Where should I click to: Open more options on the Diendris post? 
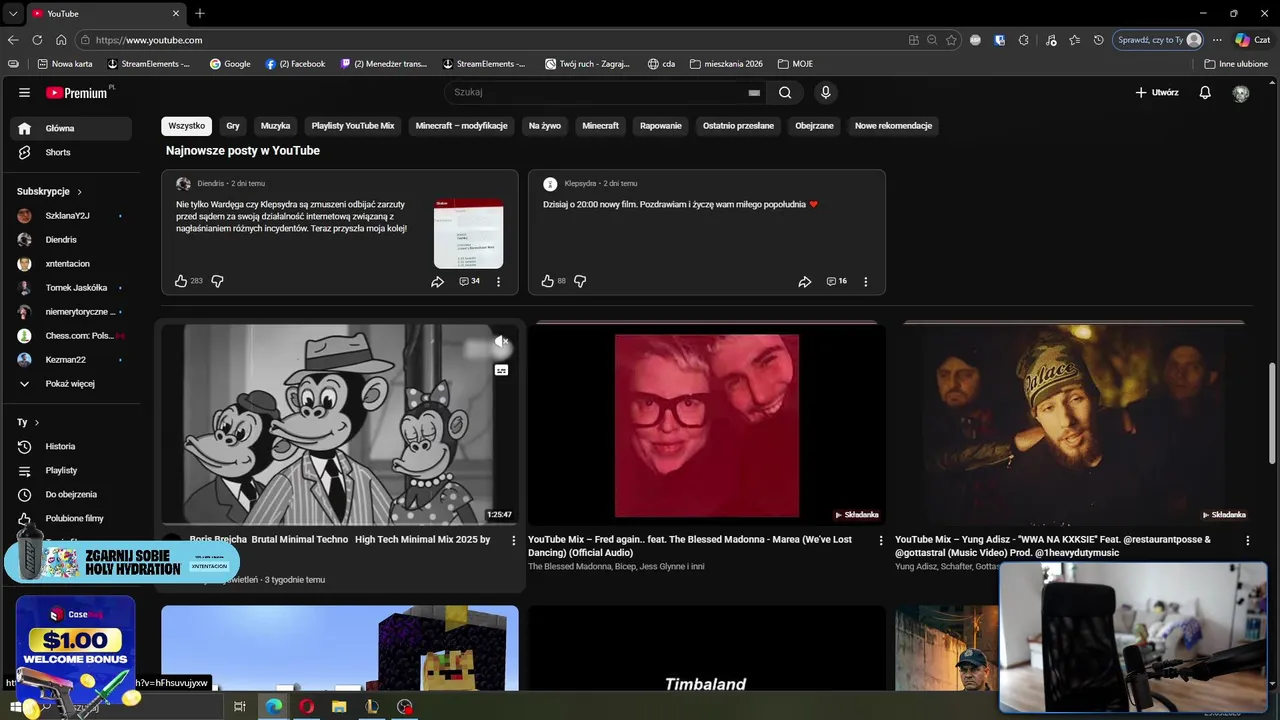(498, 282)
